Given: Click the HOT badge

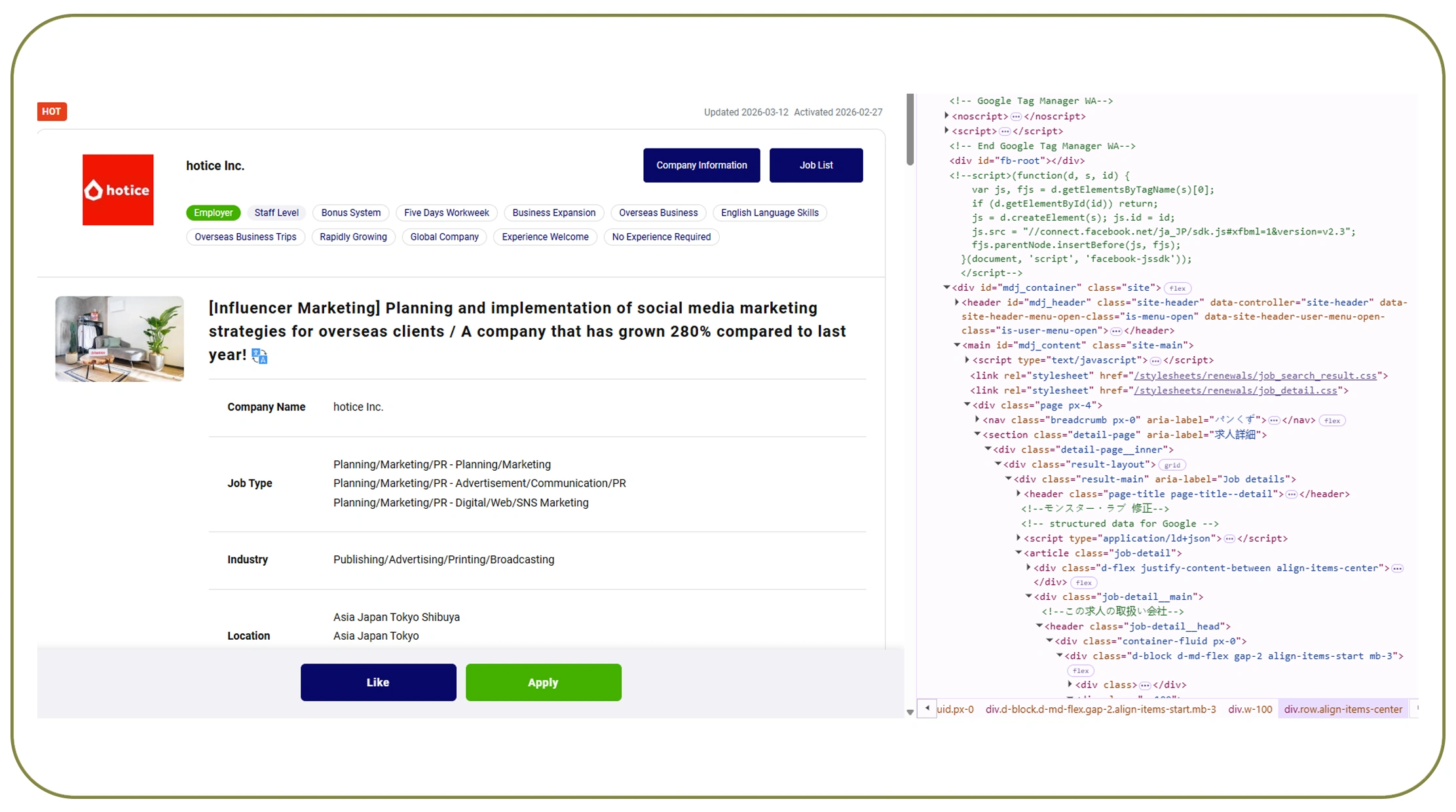Looking at the screenshot, I should click(x=51, y=111).
